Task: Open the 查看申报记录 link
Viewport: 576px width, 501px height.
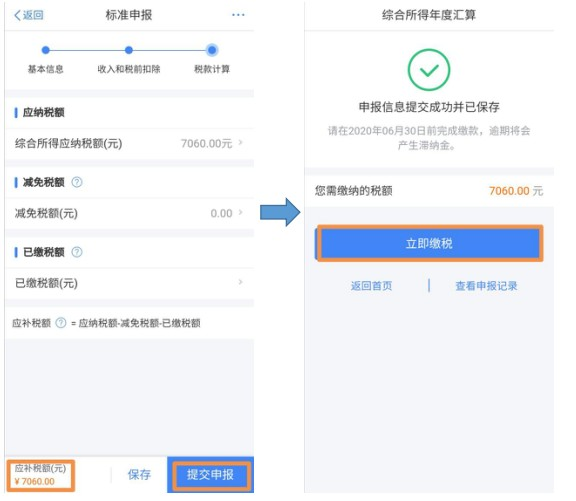Action: [486, 286]
